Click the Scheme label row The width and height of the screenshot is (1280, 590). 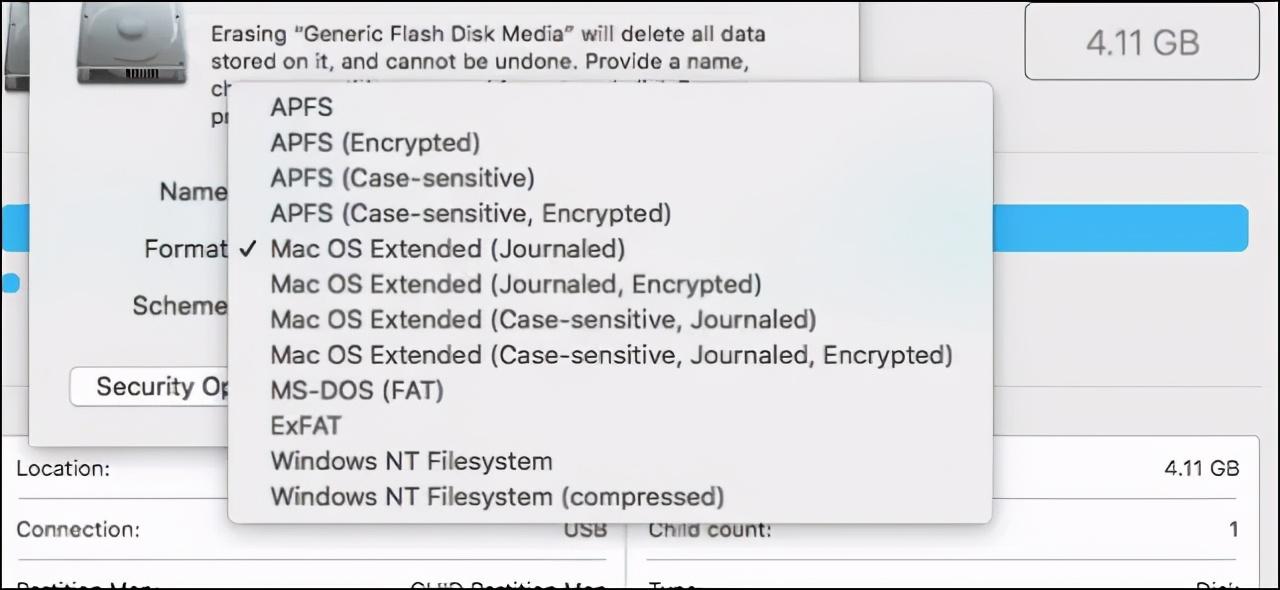click(181, 306)
